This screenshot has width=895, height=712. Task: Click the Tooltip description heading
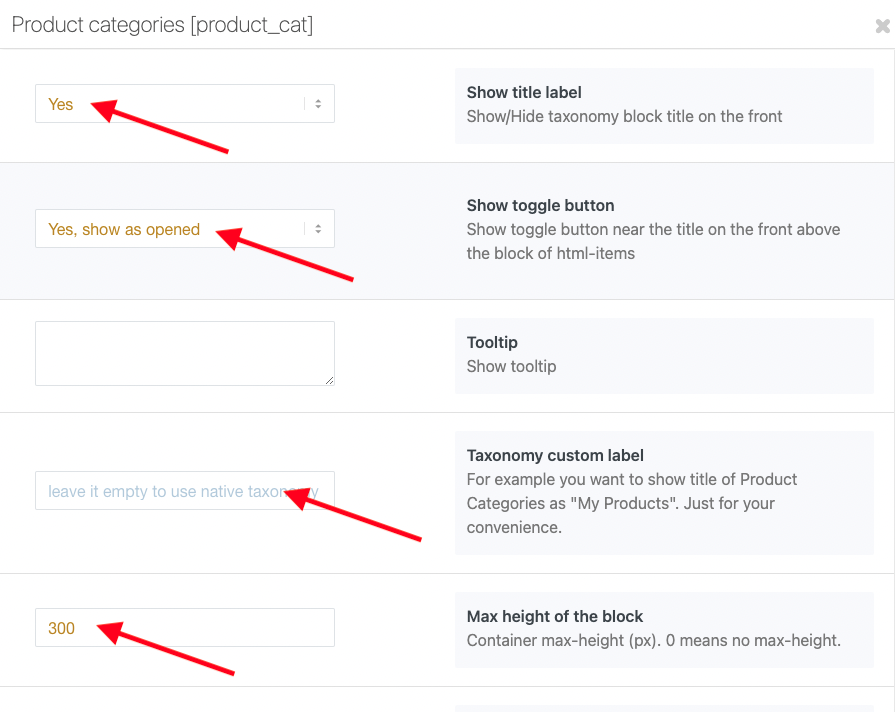tap(492, 343)
